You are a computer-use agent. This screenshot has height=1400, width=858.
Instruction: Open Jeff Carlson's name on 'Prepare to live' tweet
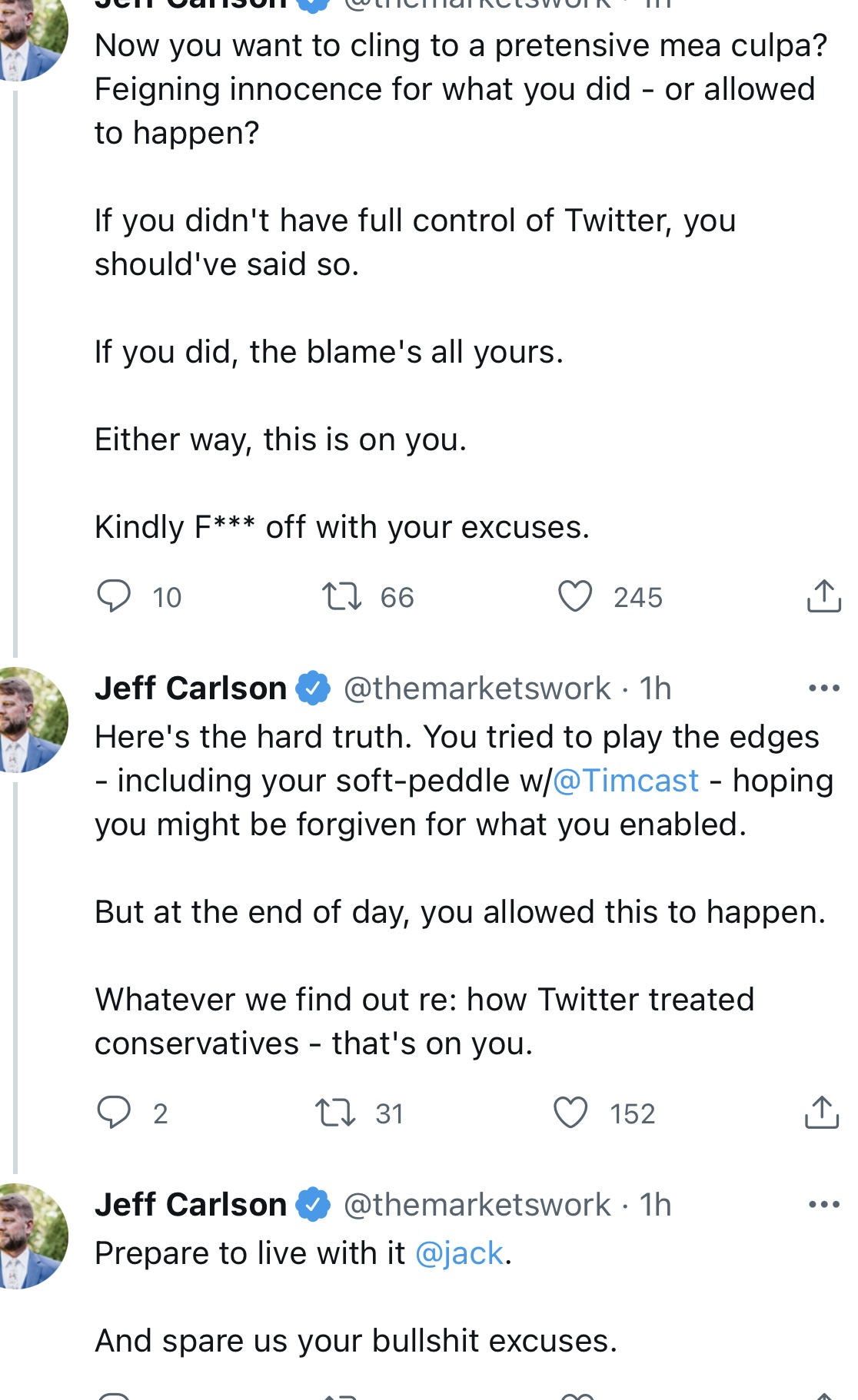(191, 1204)
